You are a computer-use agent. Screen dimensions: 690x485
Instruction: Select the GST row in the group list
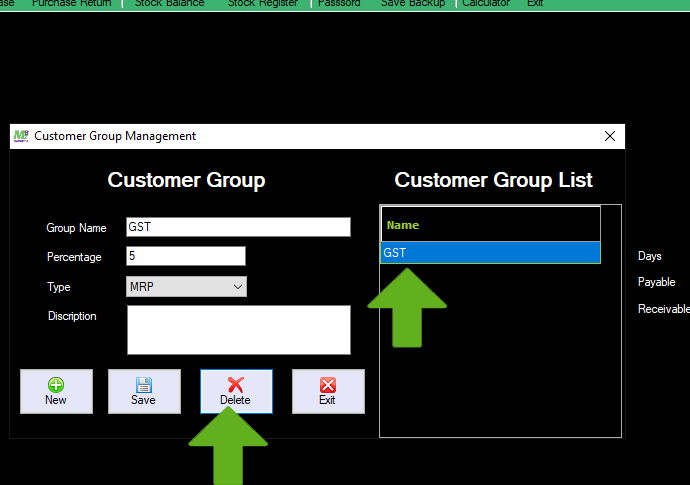coord(490,253)
